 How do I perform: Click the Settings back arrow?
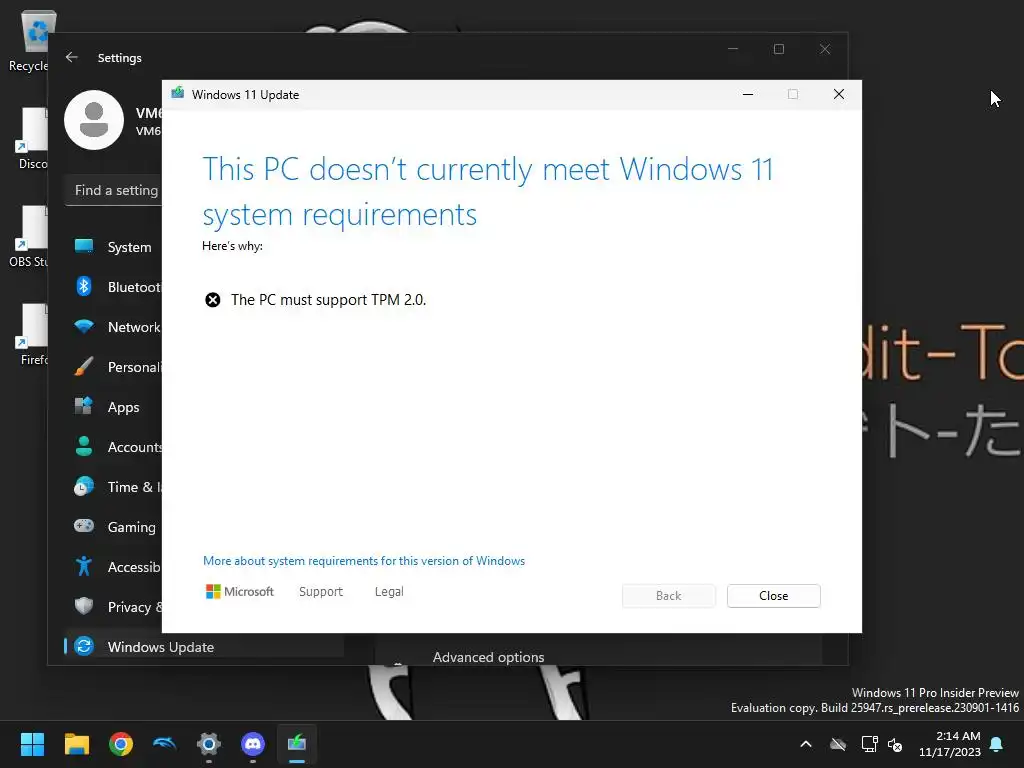coord(72,57)
